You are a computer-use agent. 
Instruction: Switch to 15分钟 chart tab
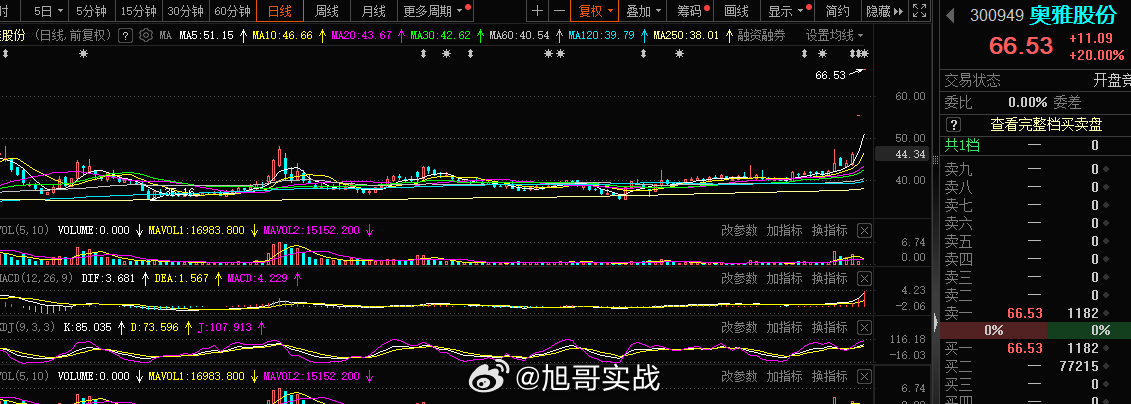pyautogui.click(x=138, y=11)
